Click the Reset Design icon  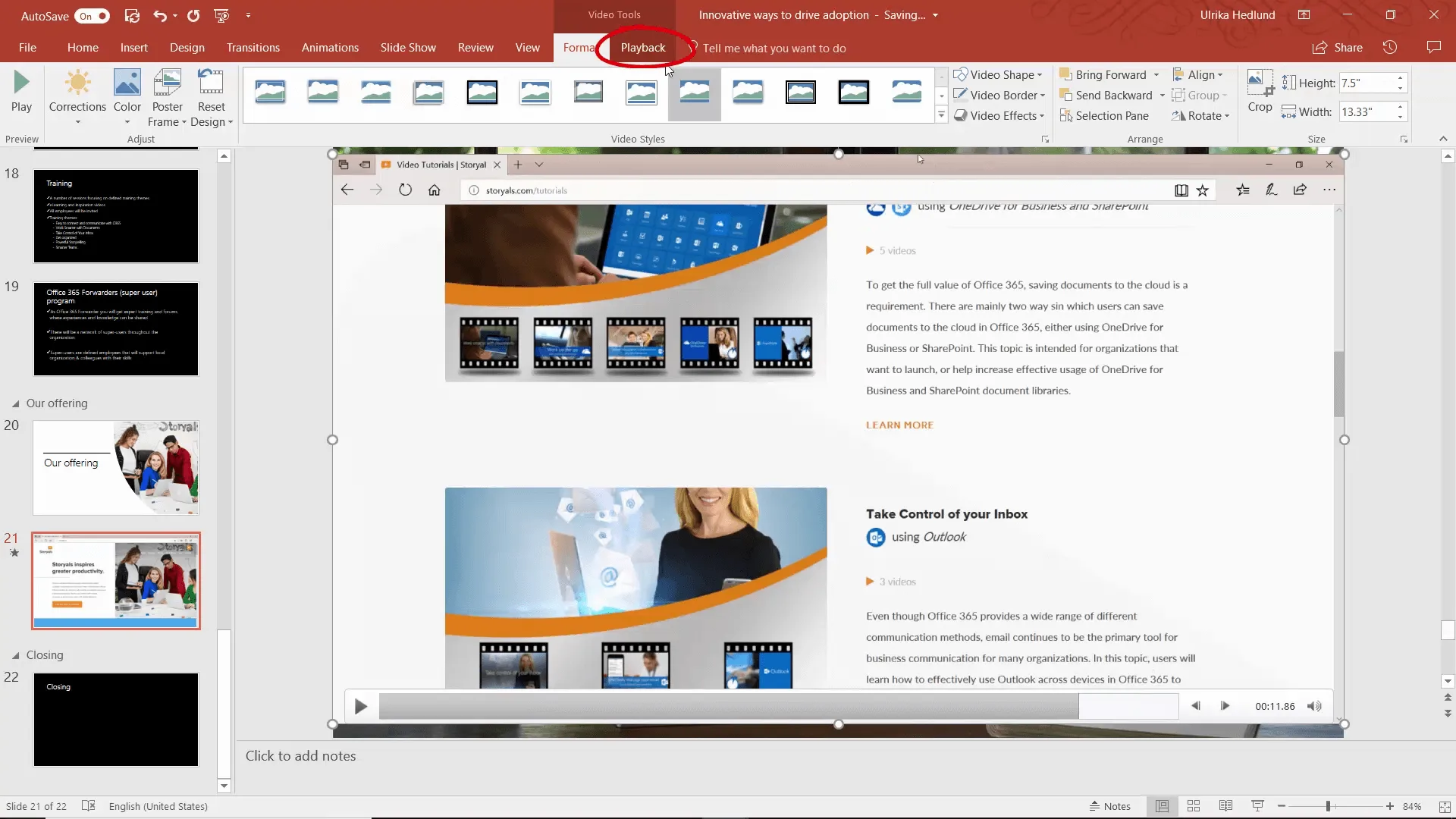[211, 82]
